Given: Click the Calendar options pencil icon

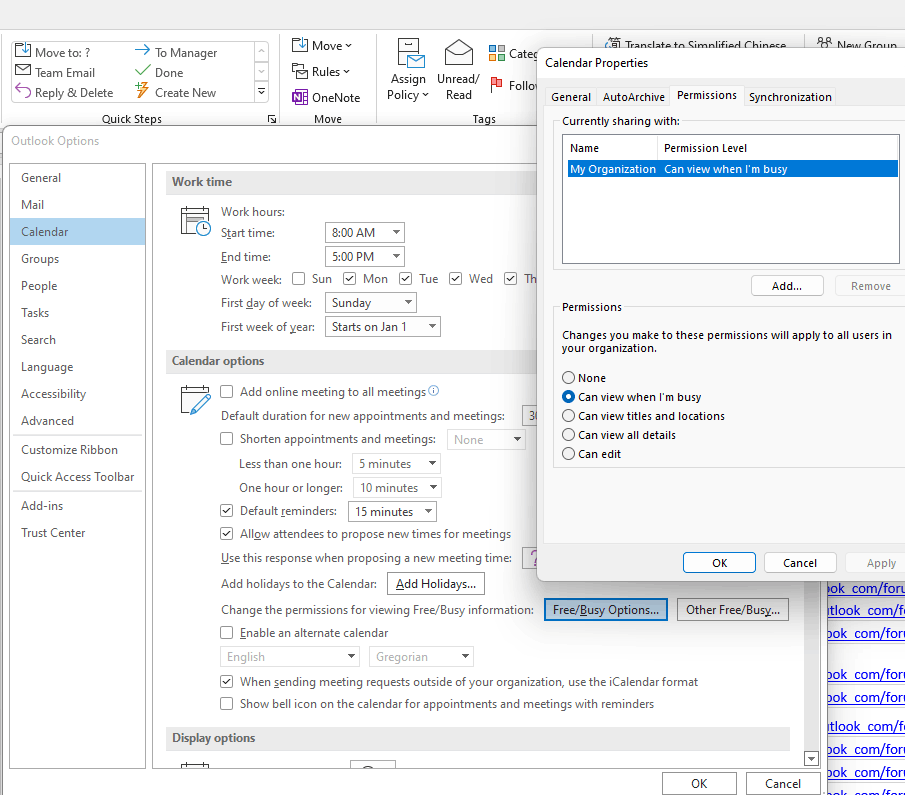Looking at the screenshot, I should pyautogui.click(x=196, y=401).
